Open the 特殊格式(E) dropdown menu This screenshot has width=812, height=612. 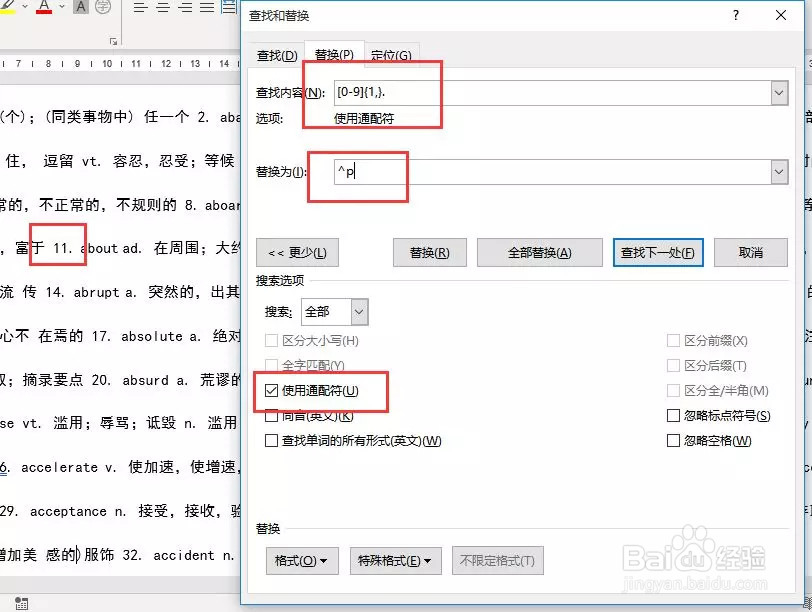[x=396, y=561]
